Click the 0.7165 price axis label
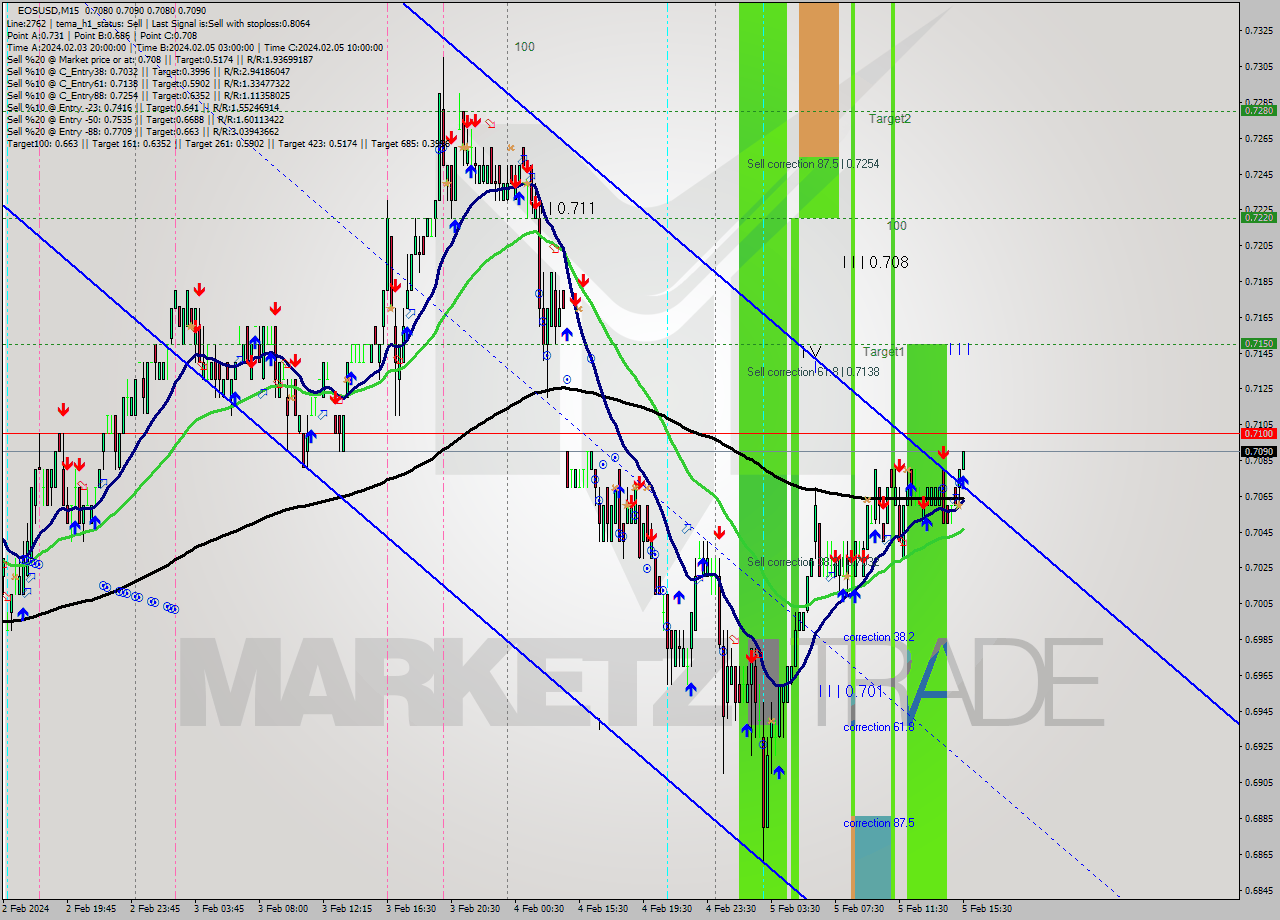1280x920 pixels. click(1258, 317)
